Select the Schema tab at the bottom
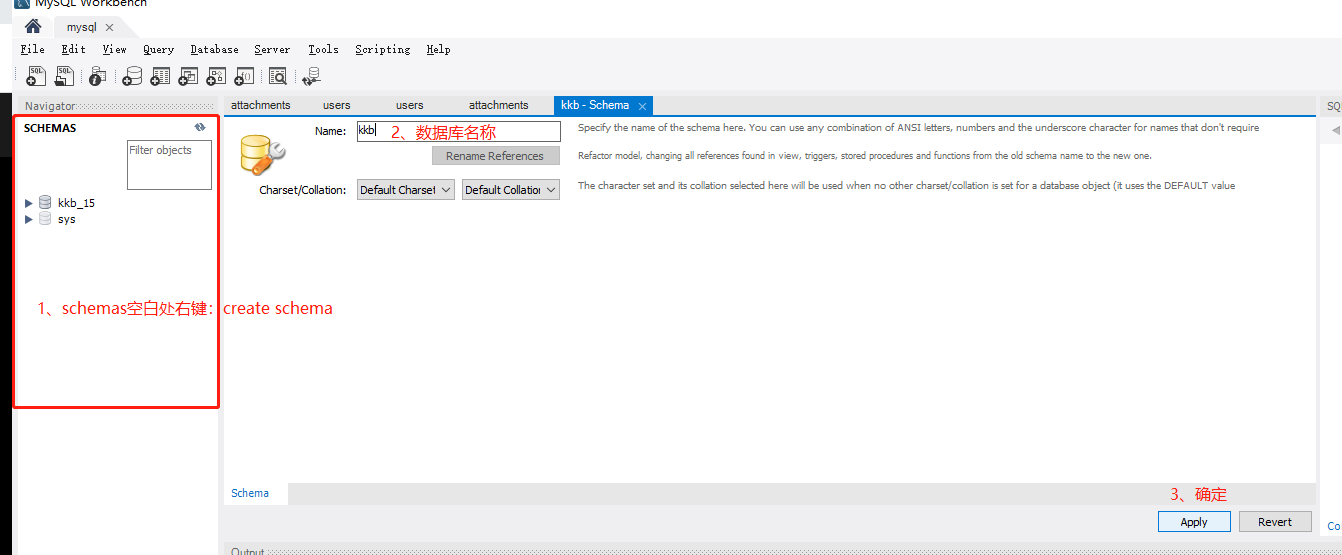 (x=250, y=493)
